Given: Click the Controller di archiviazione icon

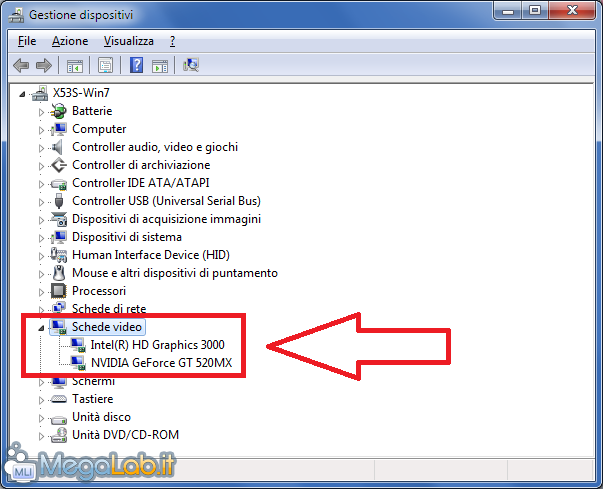Looking at the screenshot, I should click(x=59, y=165).
